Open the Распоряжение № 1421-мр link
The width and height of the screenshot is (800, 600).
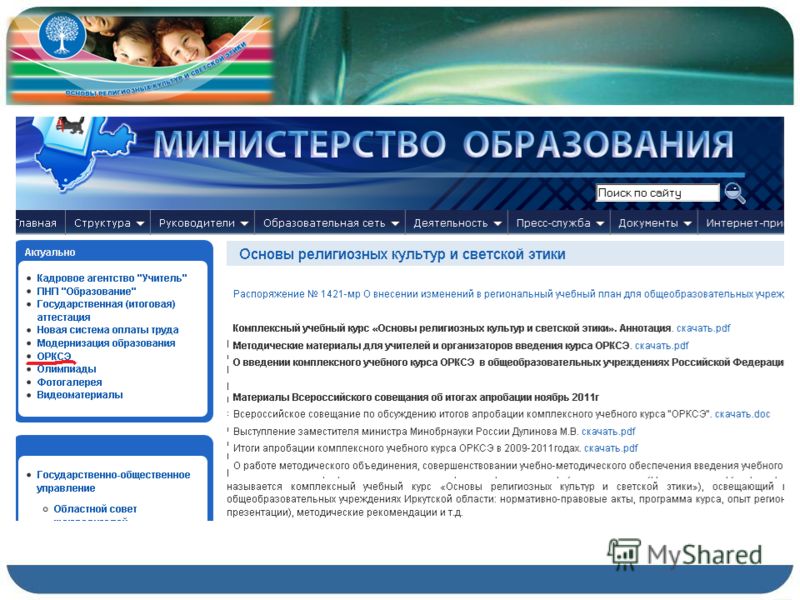(x=508, y=294)
